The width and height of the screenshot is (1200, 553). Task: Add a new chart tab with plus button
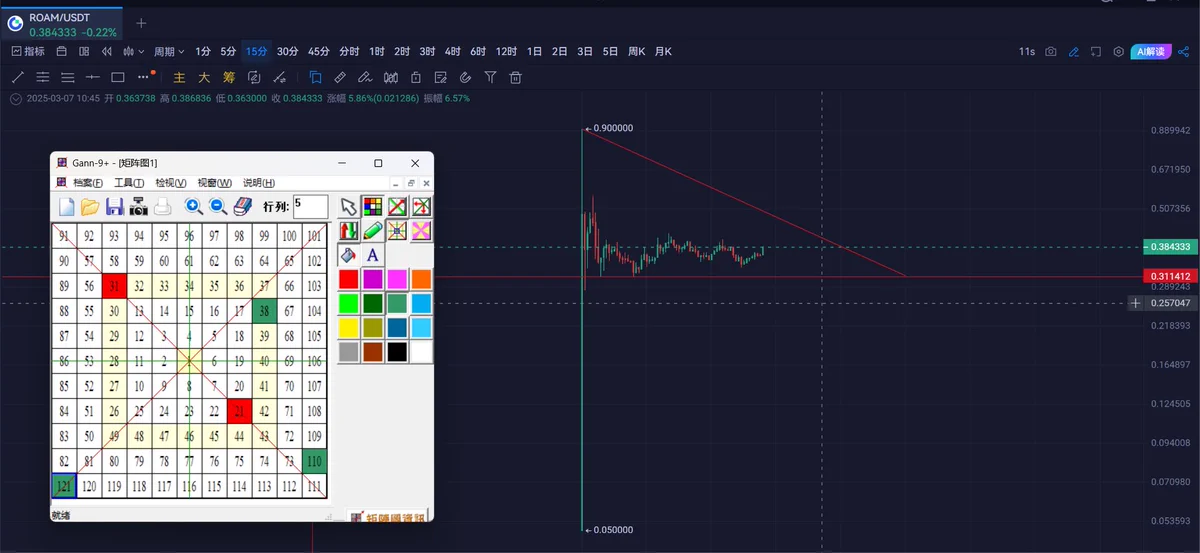(141, 23)
